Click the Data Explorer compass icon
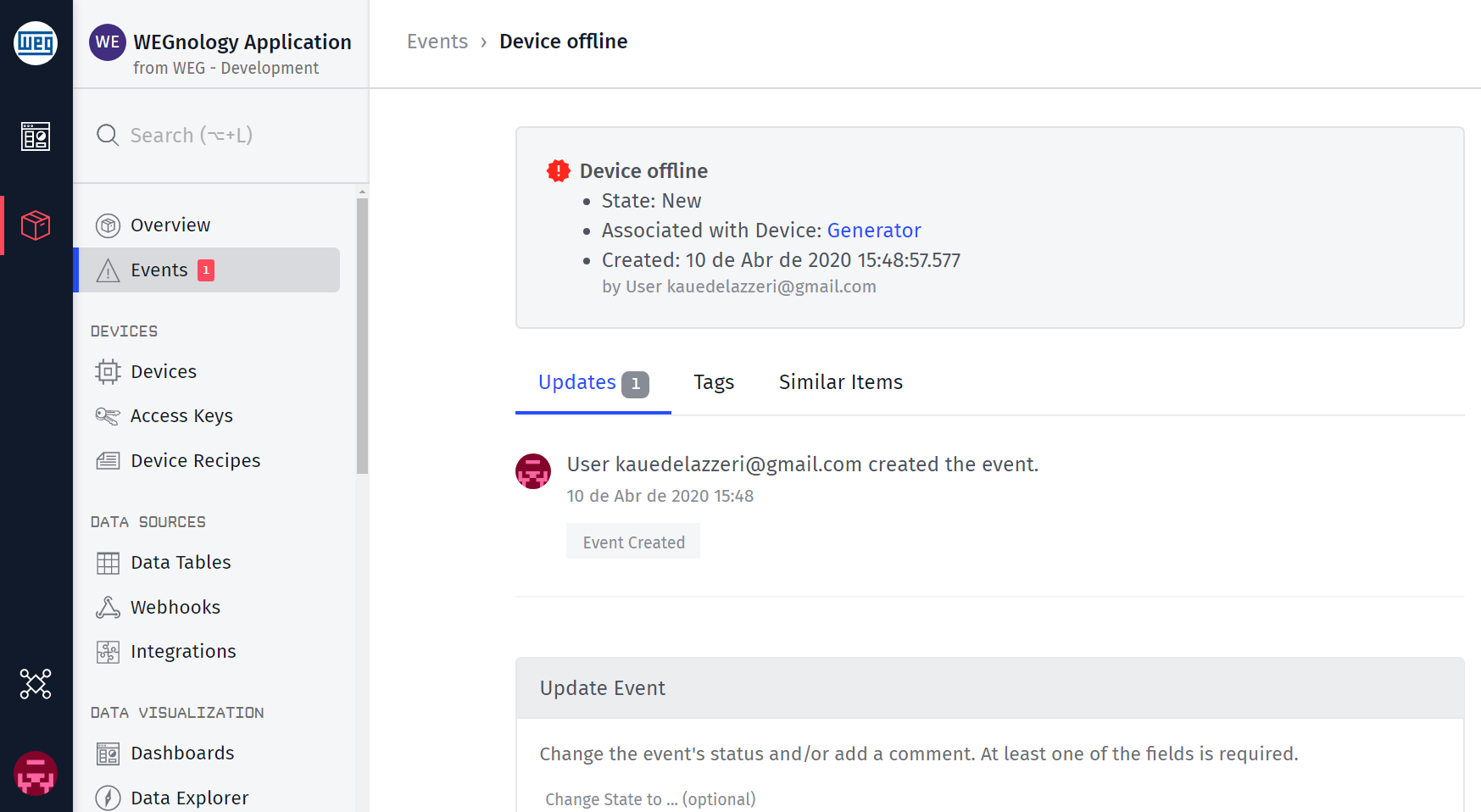The width and height of the screenshot is (1481, 812). [x=108, y=798]
